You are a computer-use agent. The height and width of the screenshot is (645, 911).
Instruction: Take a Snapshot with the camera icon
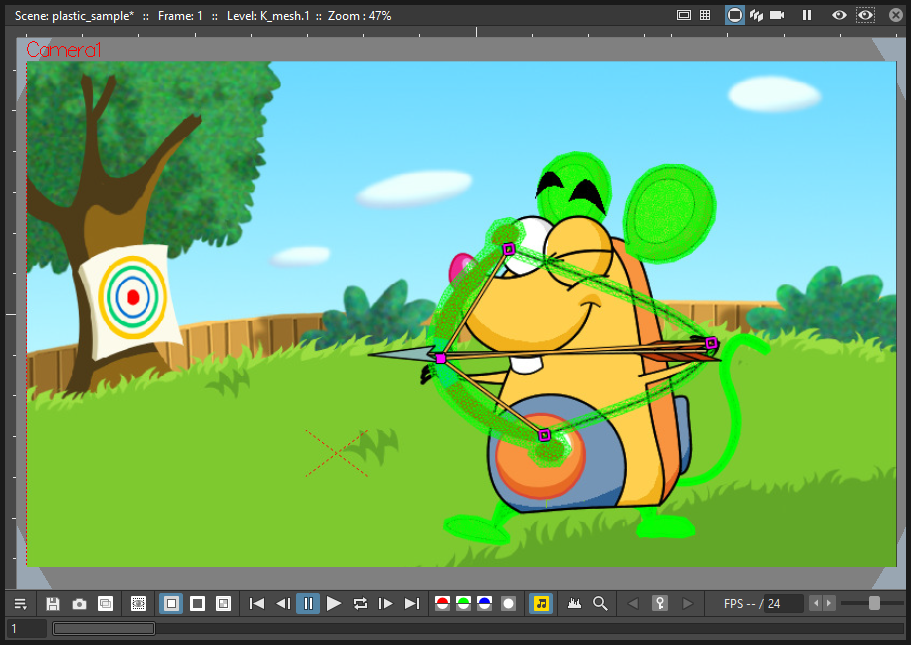pos(80,604)
